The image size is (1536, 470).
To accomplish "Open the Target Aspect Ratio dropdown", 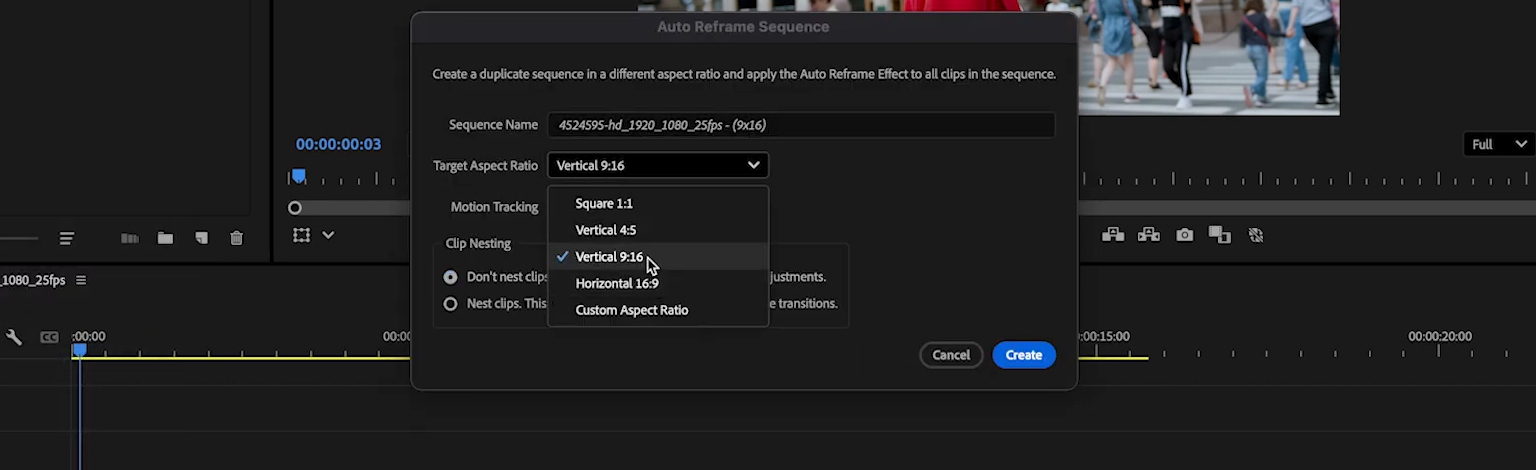I will click(658, 165).
